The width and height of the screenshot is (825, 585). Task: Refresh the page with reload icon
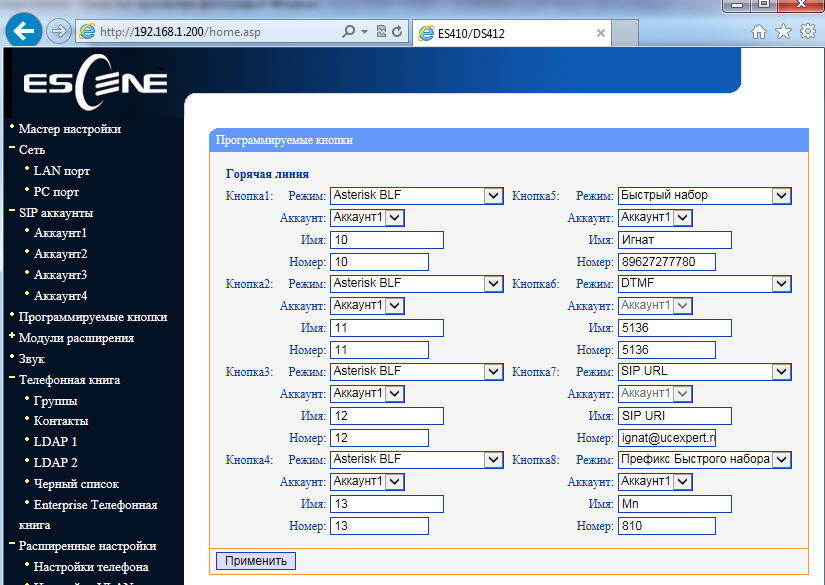point(397,32)
